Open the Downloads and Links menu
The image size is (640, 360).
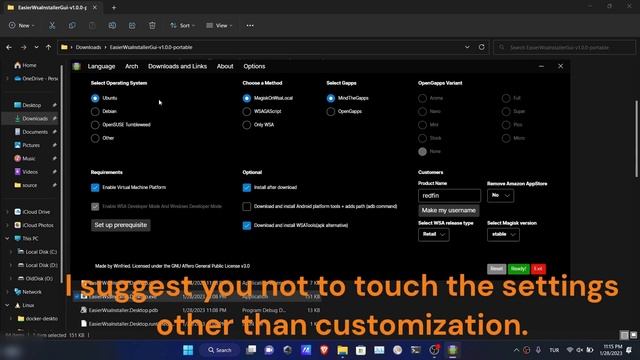pos(178,66)
